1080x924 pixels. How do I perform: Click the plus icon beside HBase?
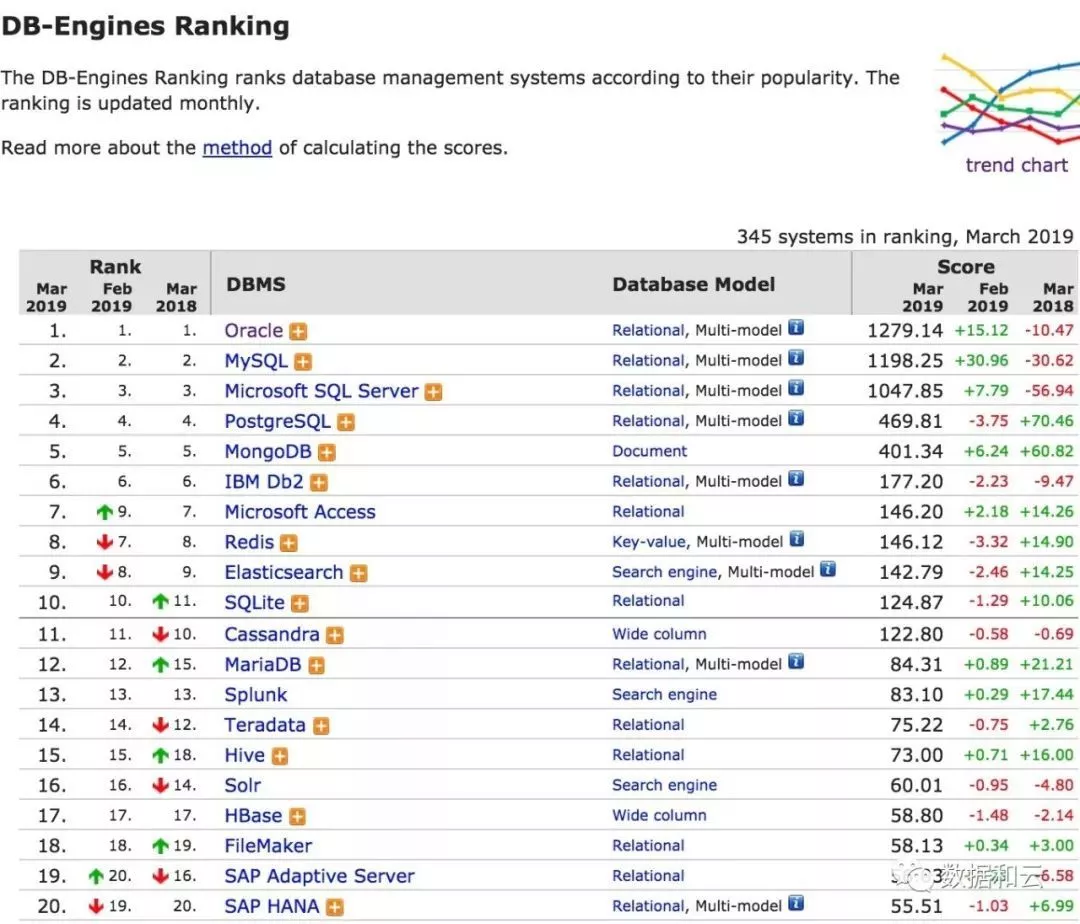pyautogui.click(x=297, y=817)
